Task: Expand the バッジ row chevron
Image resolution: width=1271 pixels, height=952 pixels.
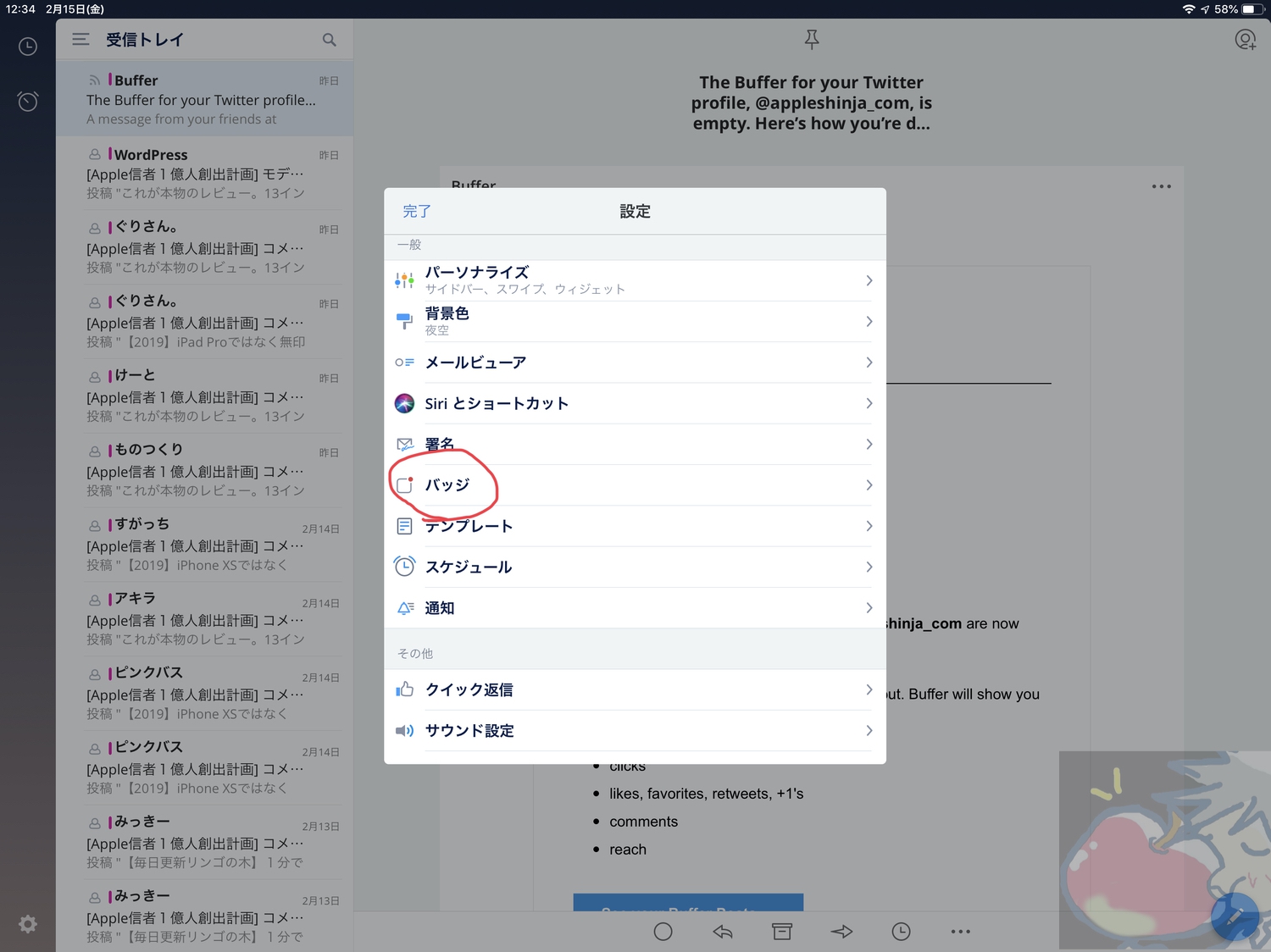Action: (869, 485)
